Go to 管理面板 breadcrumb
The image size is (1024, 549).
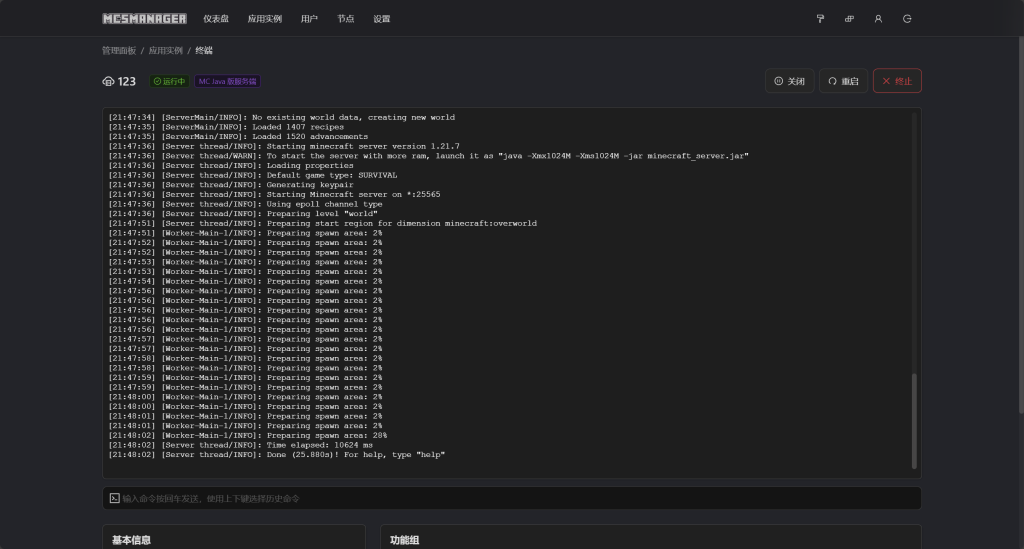(x=119, y=50)
